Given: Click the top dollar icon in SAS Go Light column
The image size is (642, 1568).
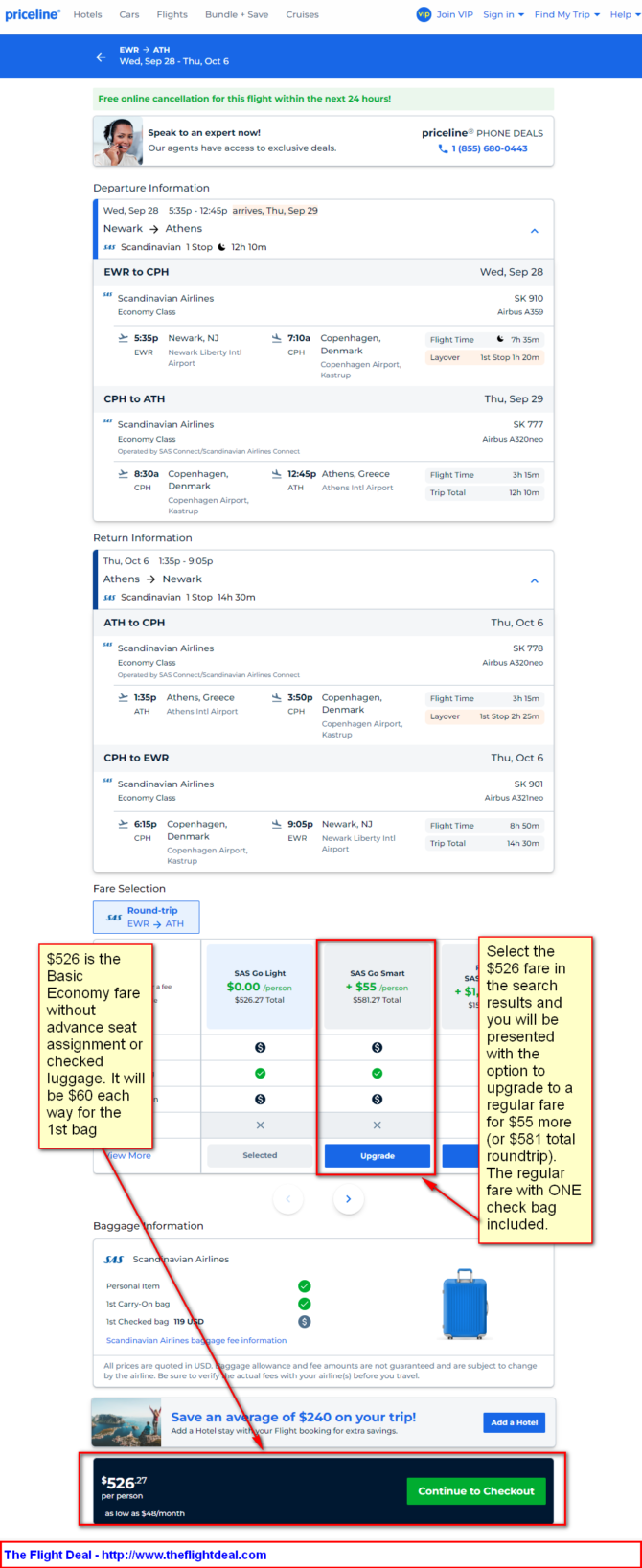Looking at the screenshot, I should 260,1047.
